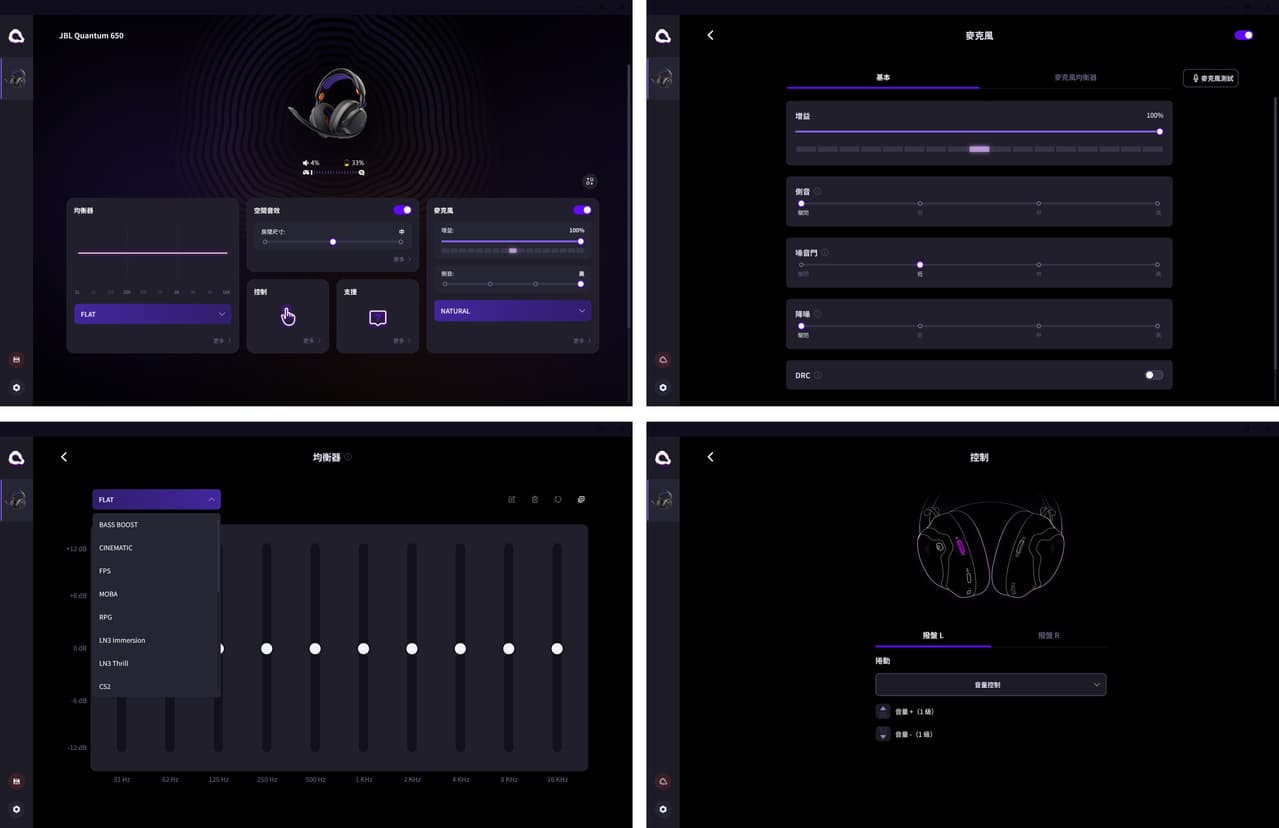Toggle the 麥克風 card switch on the dashboard
Image resolution: width=1279 pixels, height=828 pixels.
tap(582, 210)
